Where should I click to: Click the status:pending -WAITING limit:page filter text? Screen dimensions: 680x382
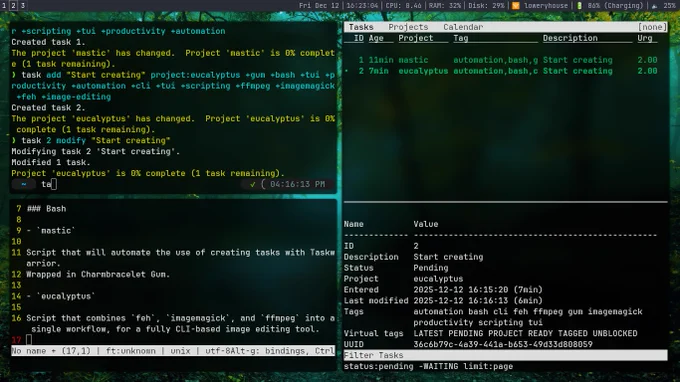click(428, 366)
